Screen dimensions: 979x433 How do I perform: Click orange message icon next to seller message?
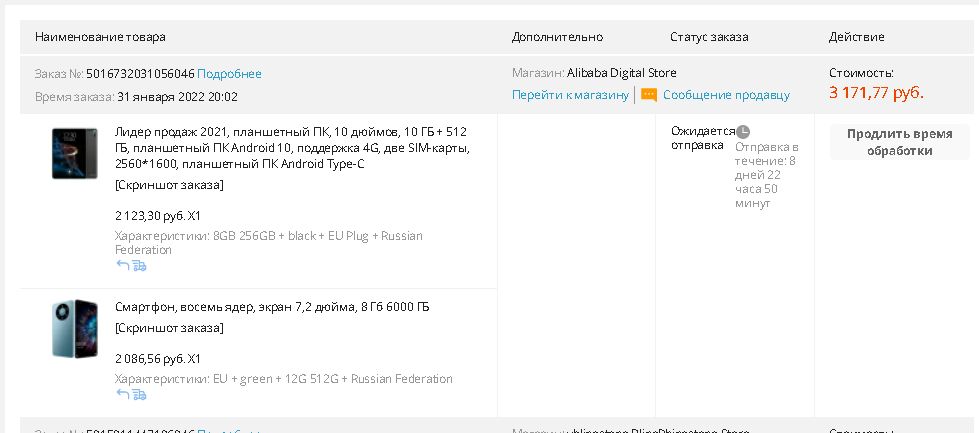[649, 95]
